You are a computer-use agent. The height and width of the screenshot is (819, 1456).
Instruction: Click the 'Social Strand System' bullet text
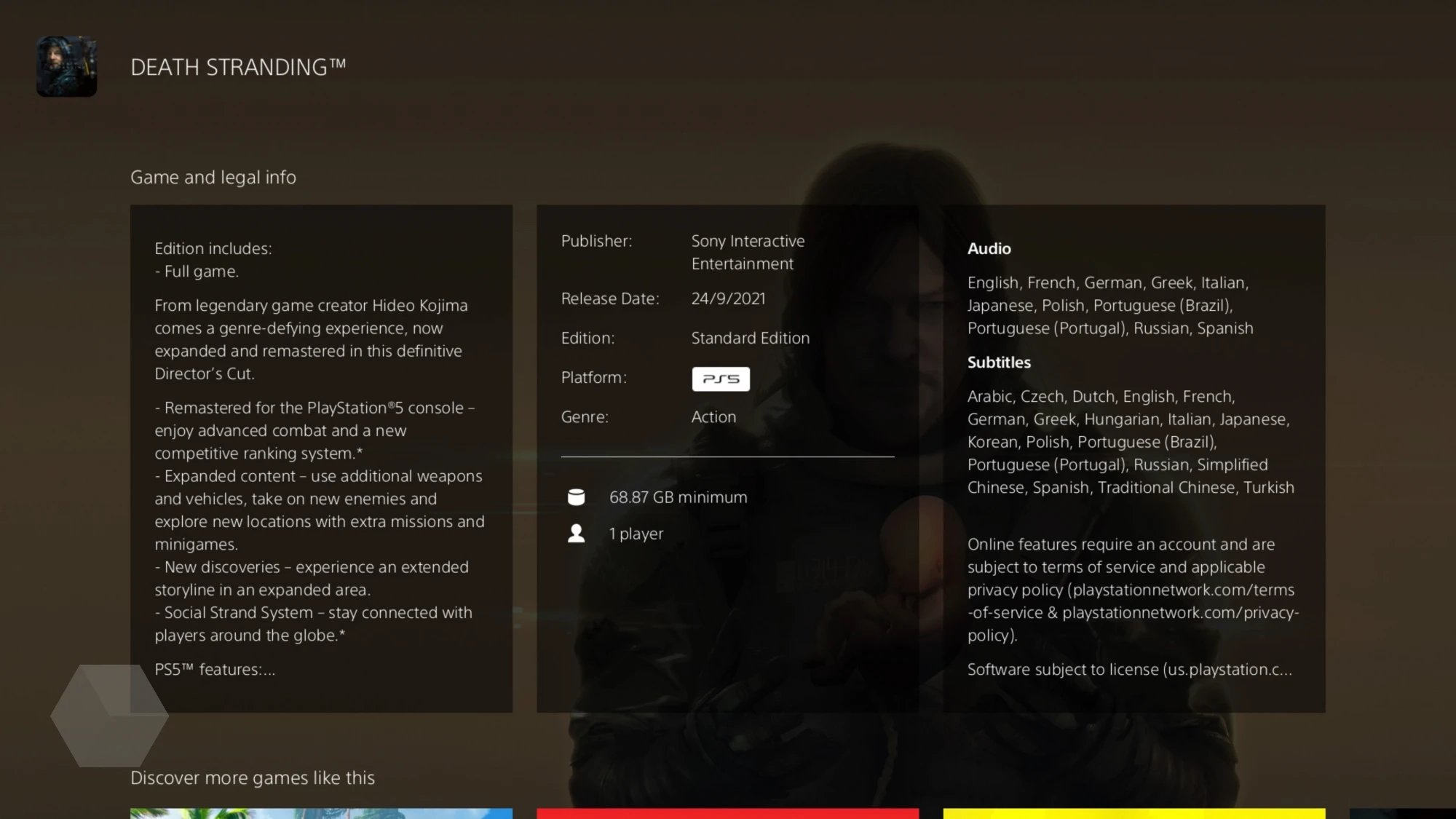point(314,624)
